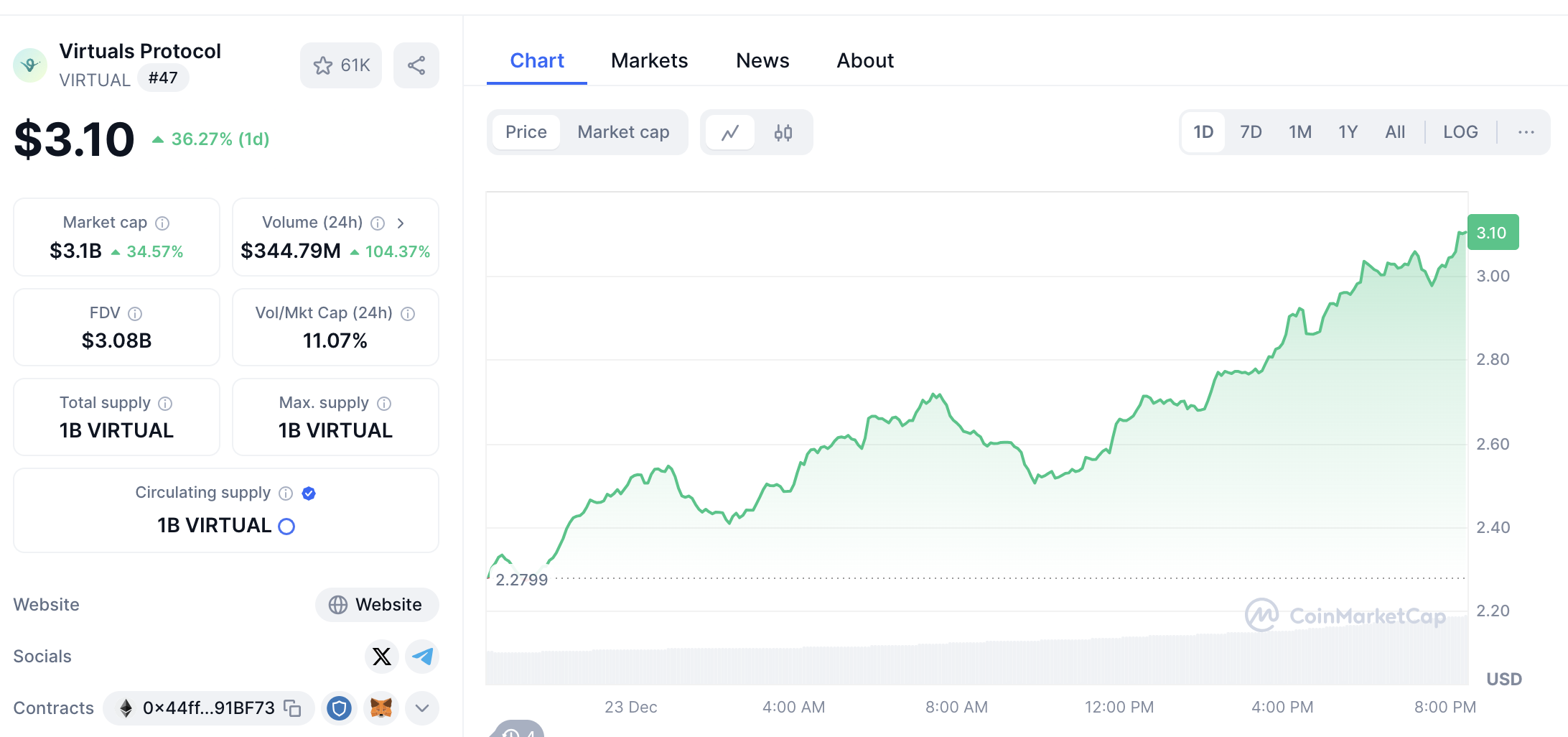Expand more contracts with the chevron dropdown

tap(422, 709)
